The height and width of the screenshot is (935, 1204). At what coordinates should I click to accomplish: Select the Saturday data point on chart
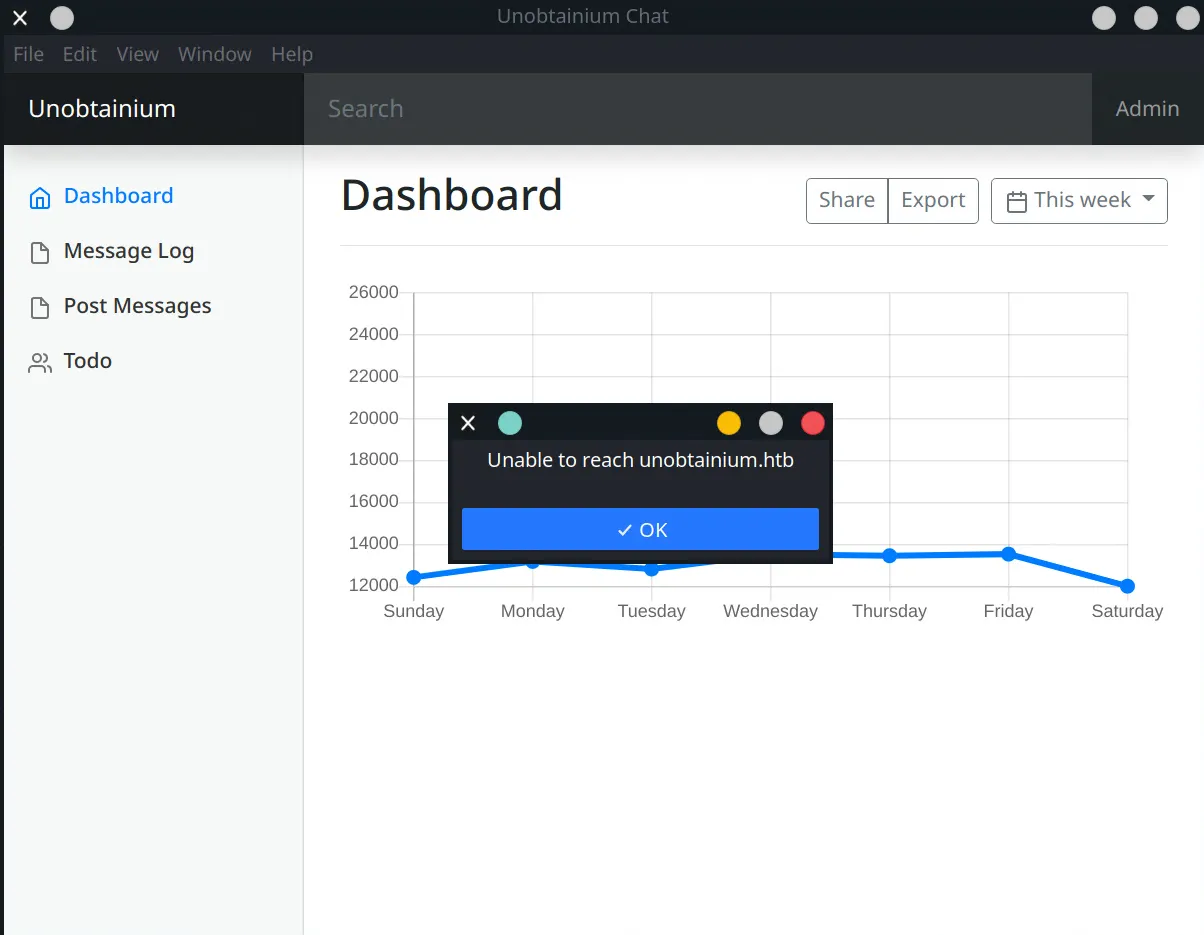click(1127, 586)
